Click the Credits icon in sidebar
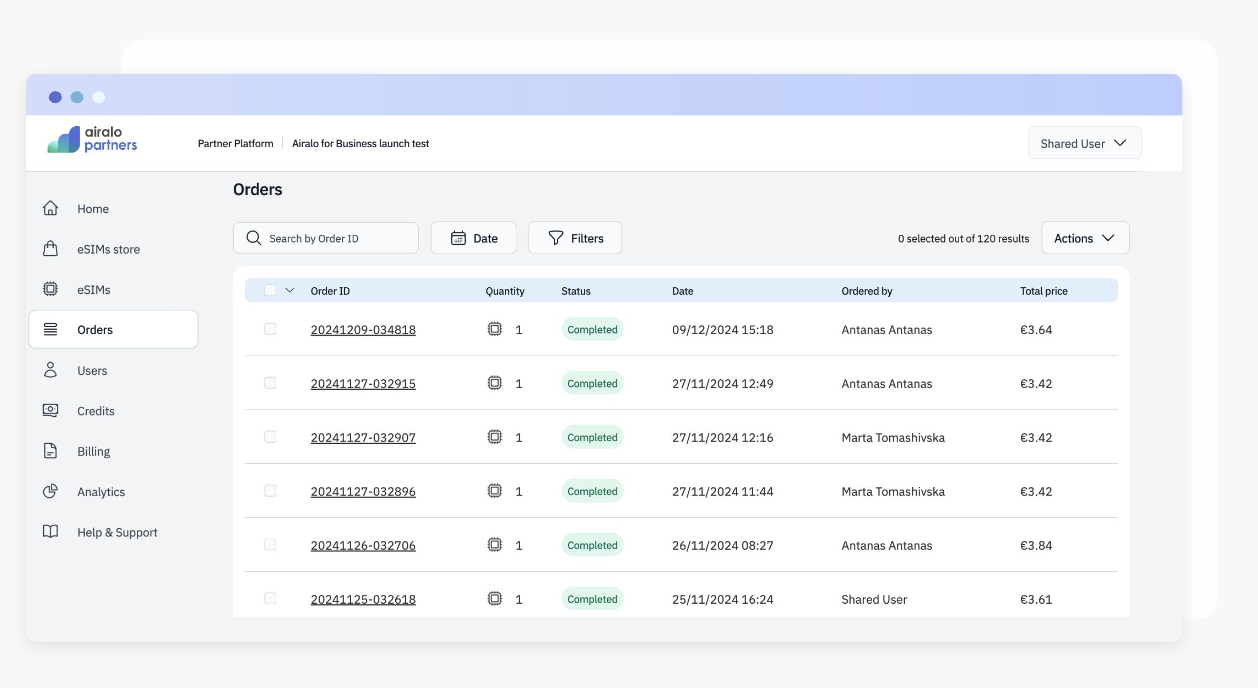 pyautogui.click(x=50, y=410)
